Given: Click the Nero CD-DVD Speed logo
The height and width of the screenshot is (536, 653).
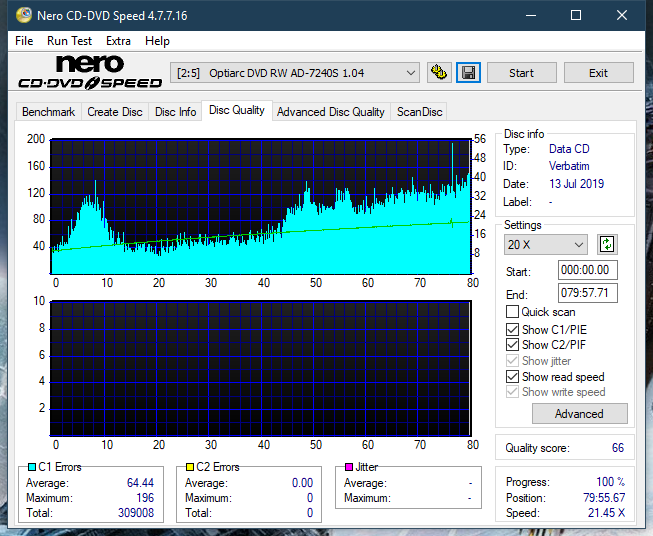Looking at the screenshot, I should click(90, 72).
